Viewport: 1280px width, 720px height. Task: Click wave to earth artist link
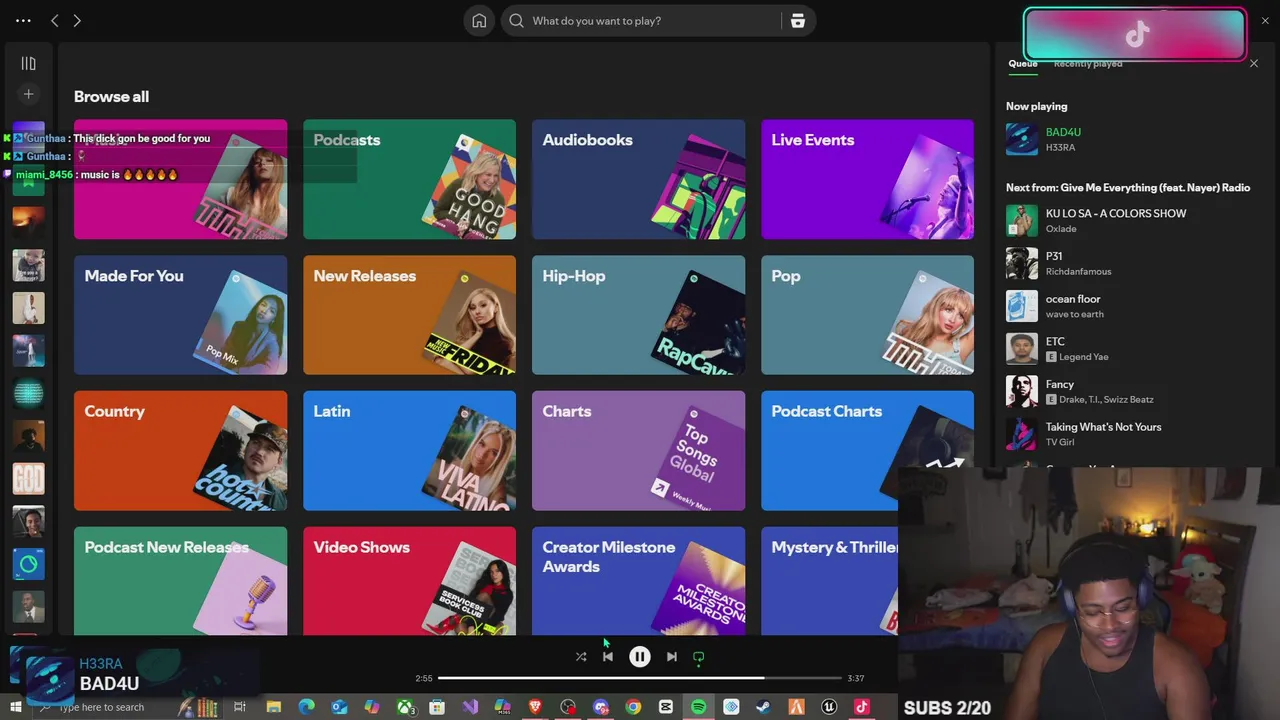pos(1075,314)
